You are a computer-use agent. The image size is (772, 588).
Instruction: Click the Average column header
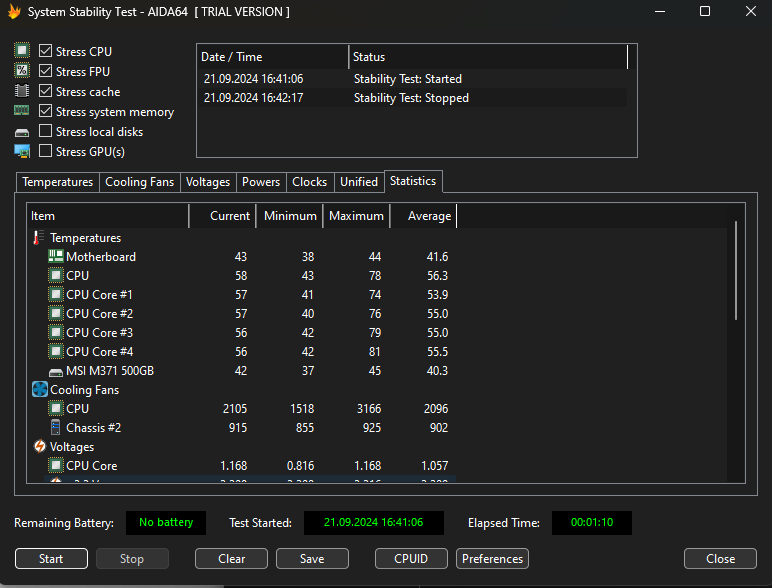pyautogui.click(x=423, y=216)
